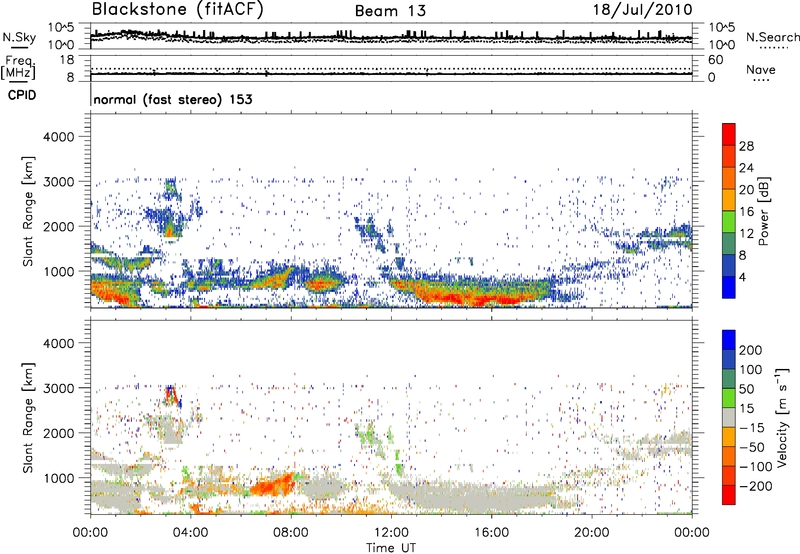Click the 'N.Sky' legend label

tap(19, 37)
